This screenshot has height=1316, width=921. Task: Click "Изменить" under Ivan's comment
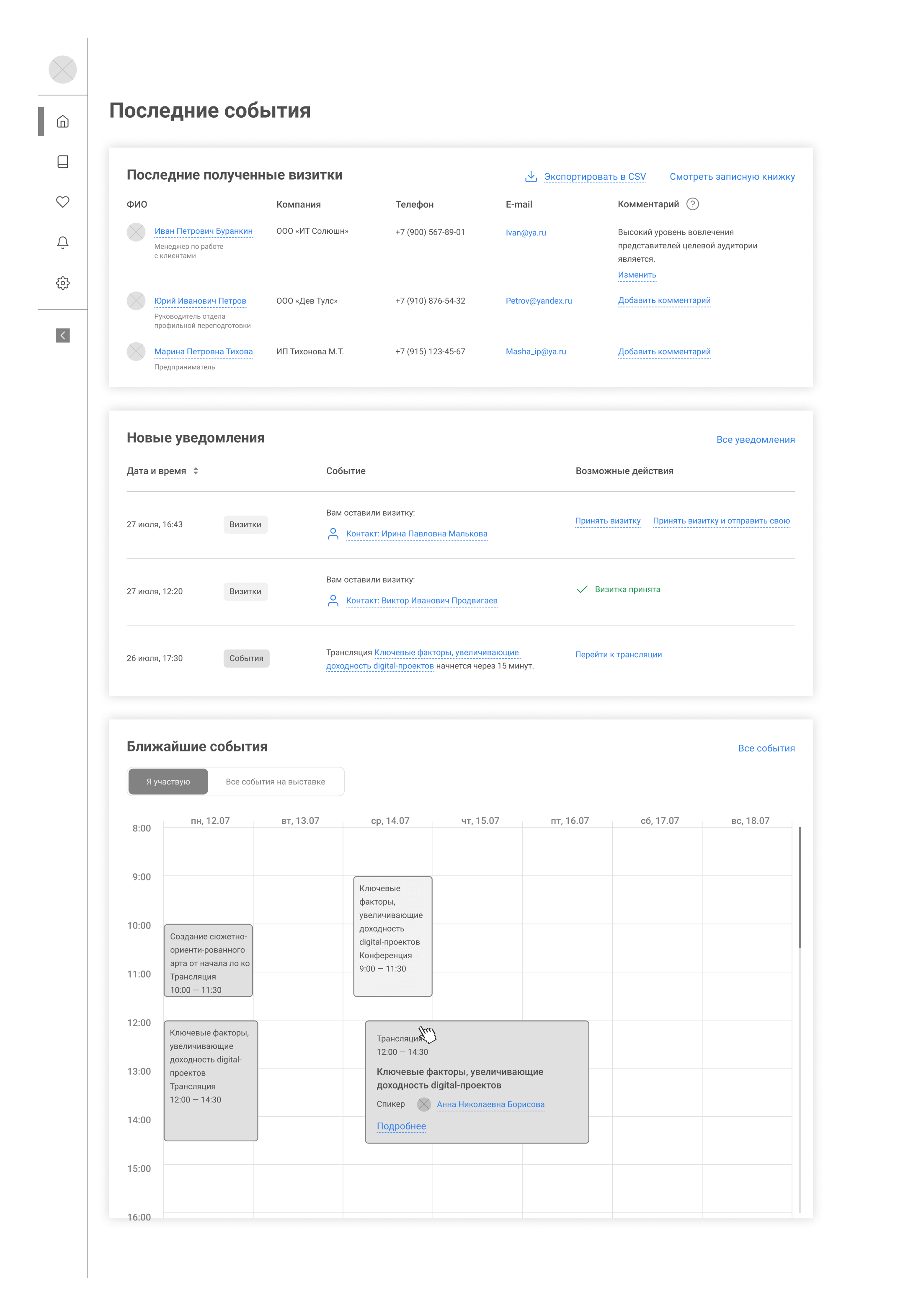(637, 275)
